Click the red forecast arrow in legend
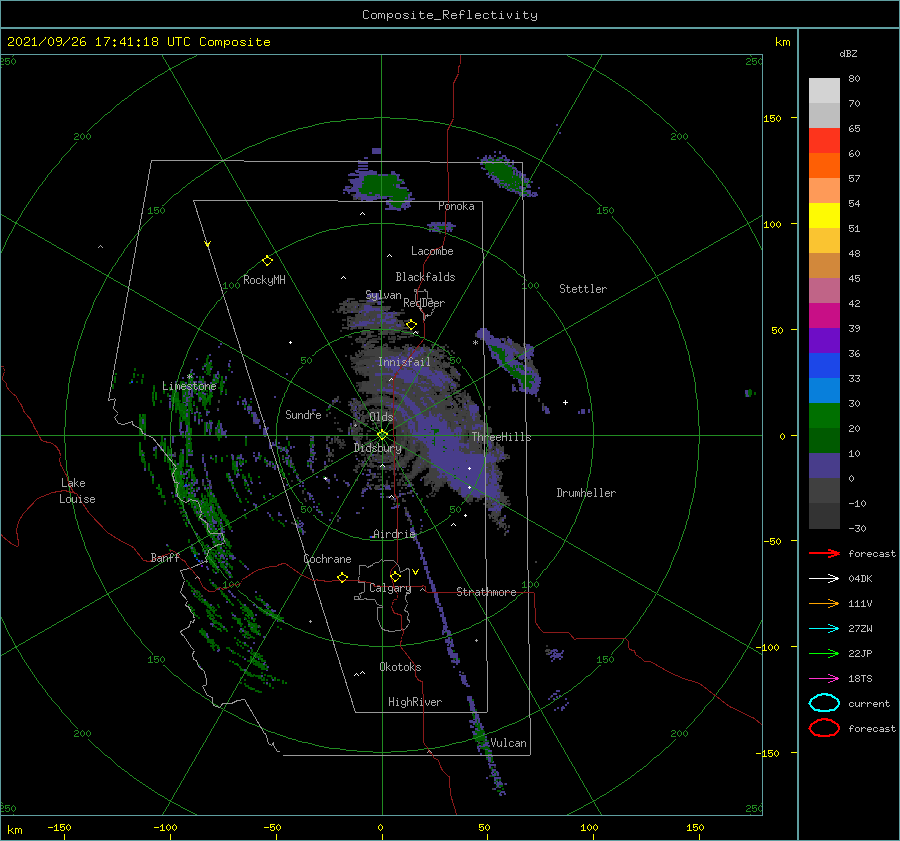This screenshot has width=900, height=841. (x=824, y=553)
